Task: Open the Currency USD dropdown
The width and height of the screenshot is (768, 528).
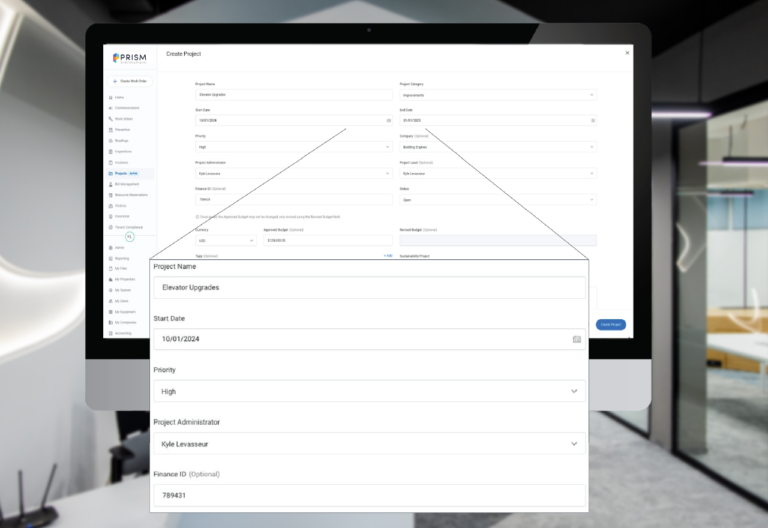Action: (x=252, y=241)
